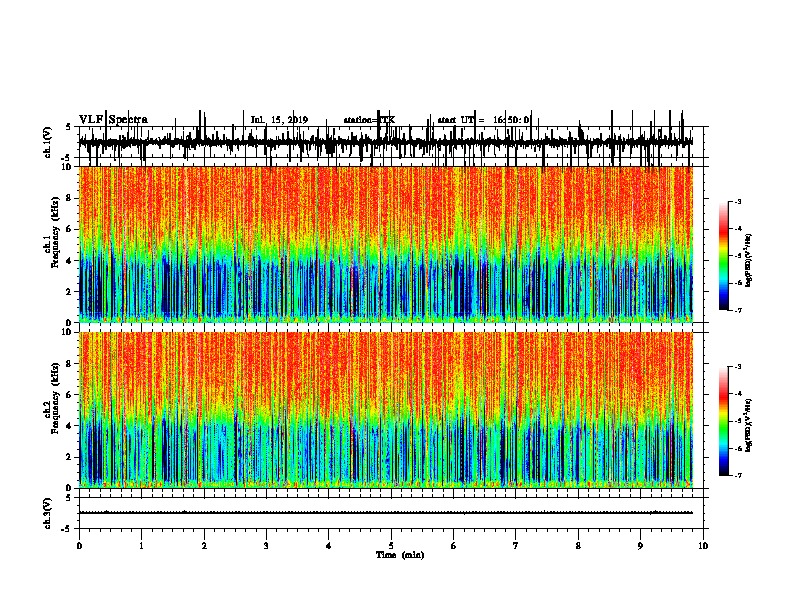The height and width of the screenshot is (612, 792).
Task: Click time axis tick label '3'
Action: coord(266,546)
